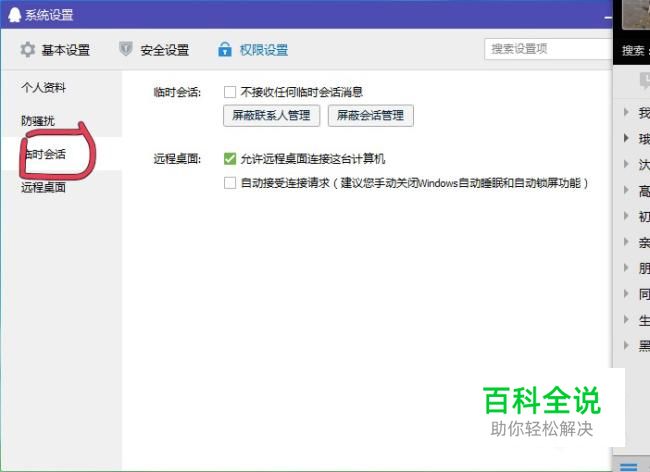
Task: Select 防骚扰 in the sidebar
Action: point(38,121)
